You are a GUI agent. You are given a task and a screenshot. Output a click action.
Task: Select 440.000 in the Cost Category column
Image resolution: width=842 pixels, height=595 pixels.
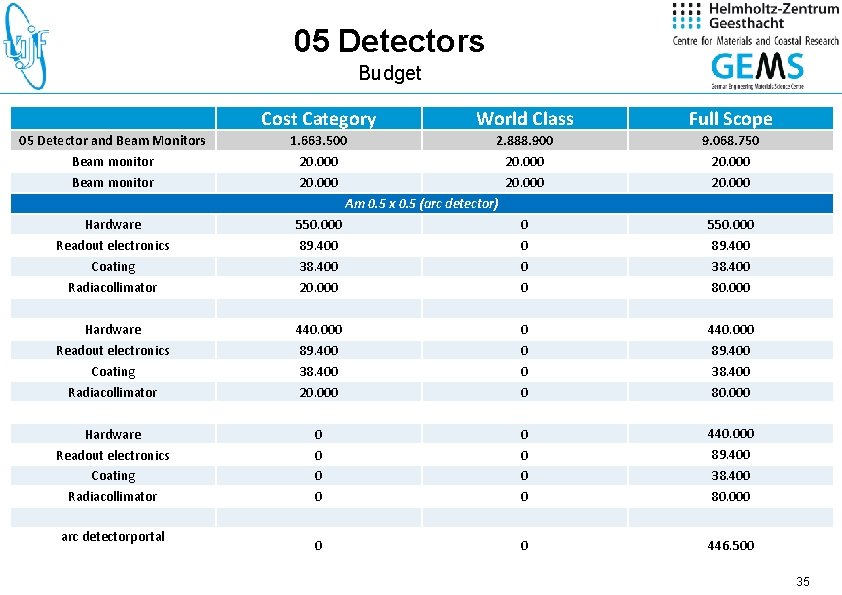(318, 329)
